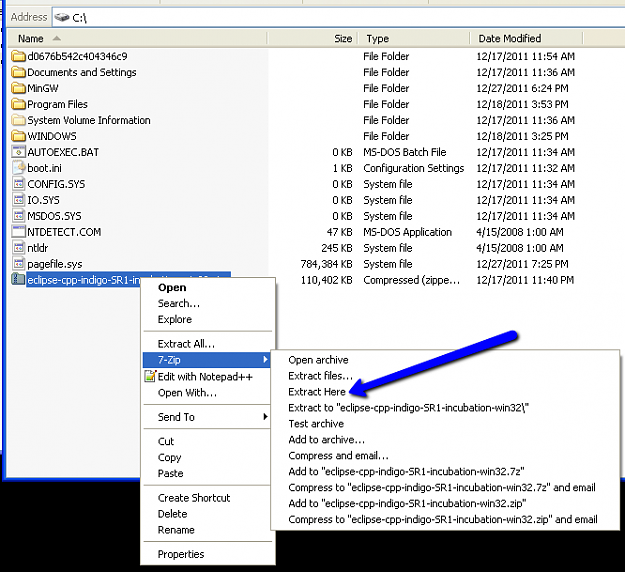Screen dimensions: 625x572
Task: Click the Compressed (zippe... type text
Action: 411,280
